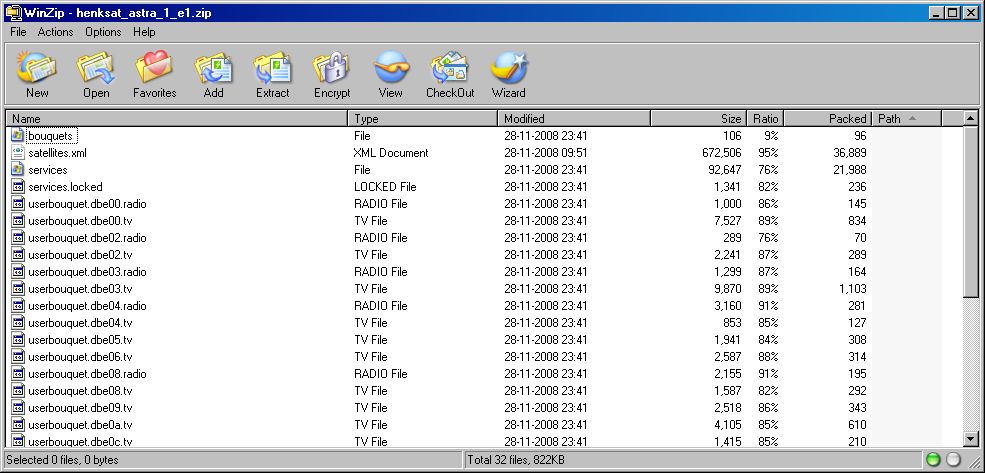Click the Add files toolbar icon

tap(213, 68)
